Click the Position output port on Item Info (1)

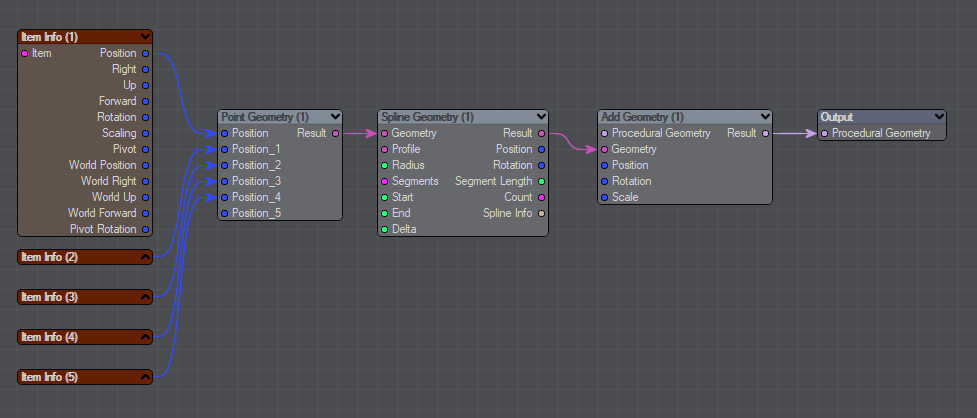(x=145, y=53)
